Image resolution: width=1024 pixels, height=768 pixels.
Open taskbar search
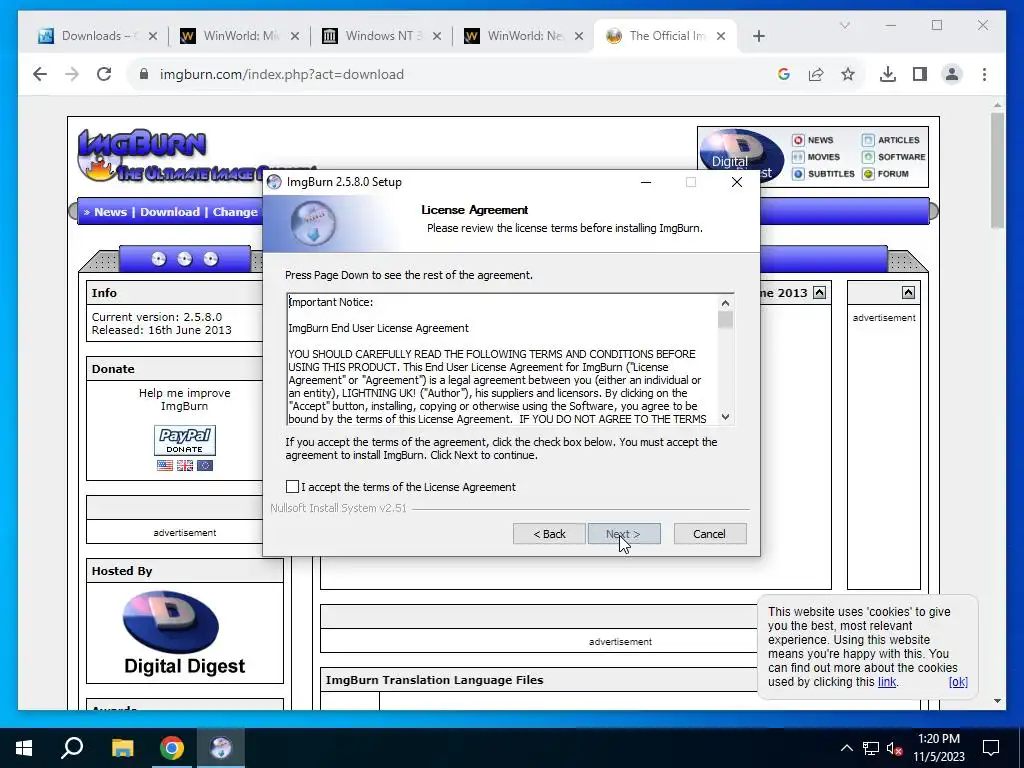click(72, 748)
